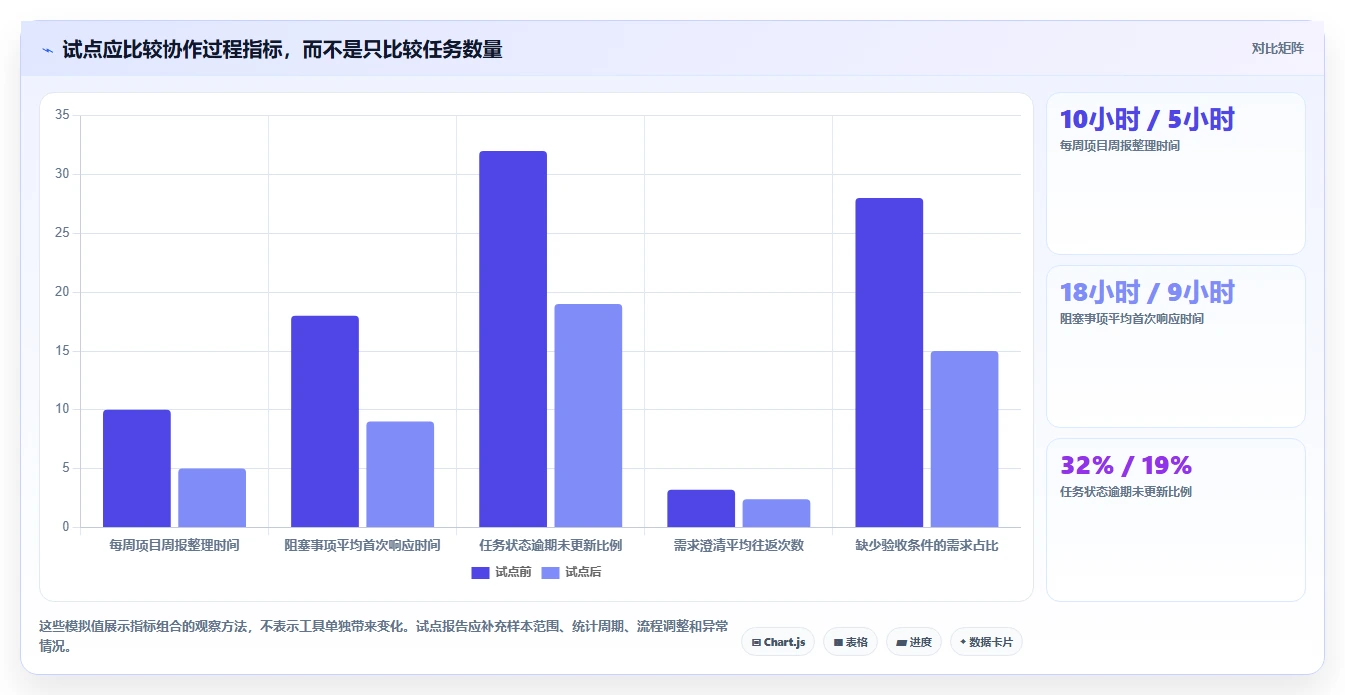This screenshot has height=695, width=1345.
Task: Click the 数据卡片 chip
Action: [x=986, y=642]
